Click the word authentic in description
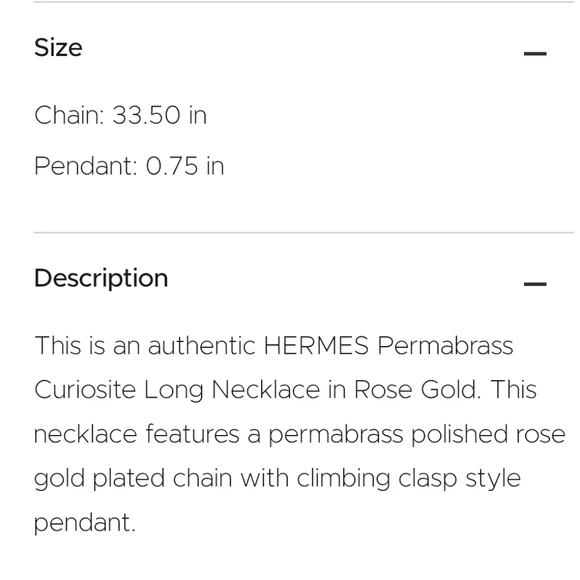Screen dimensions: 580x580 (202, 345)
